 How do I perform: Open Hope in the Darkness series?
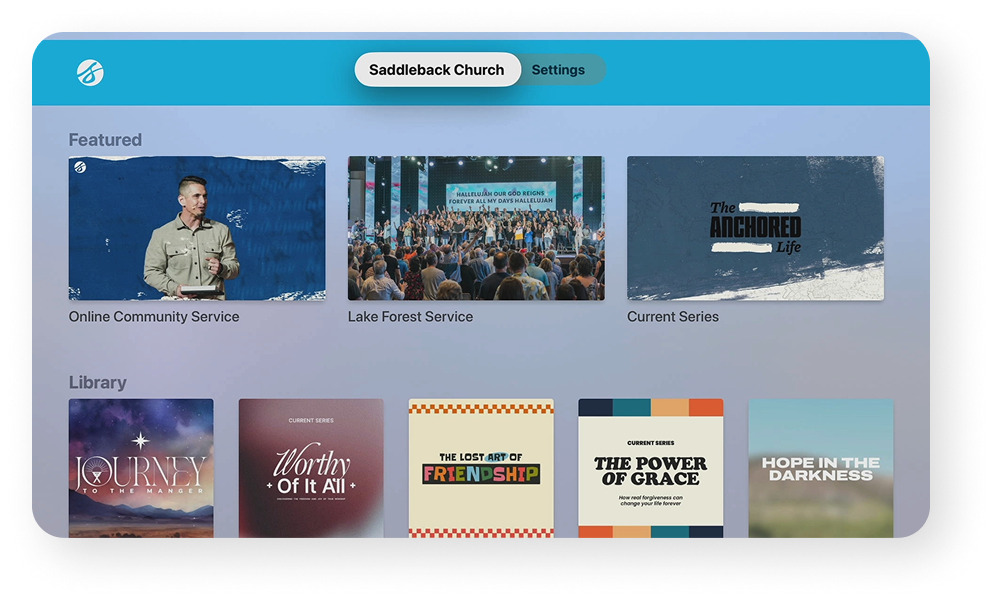(x=820, y=468)
